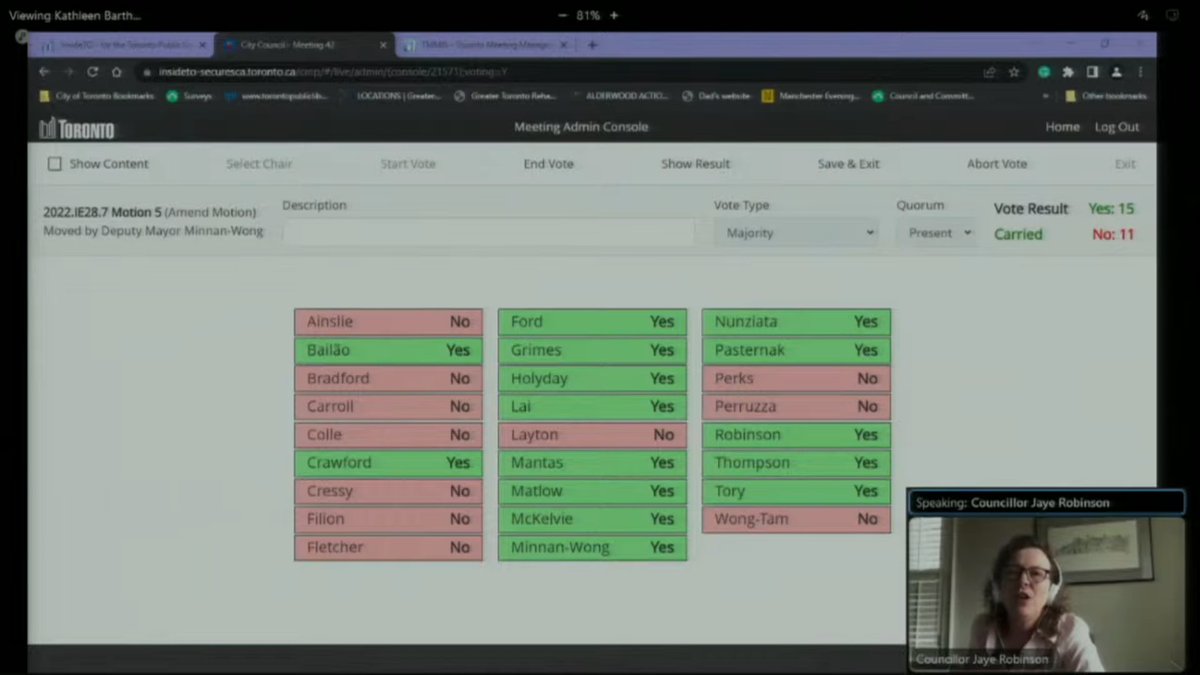Open the City of Toronto Bookmarks folder

[97, 96]
